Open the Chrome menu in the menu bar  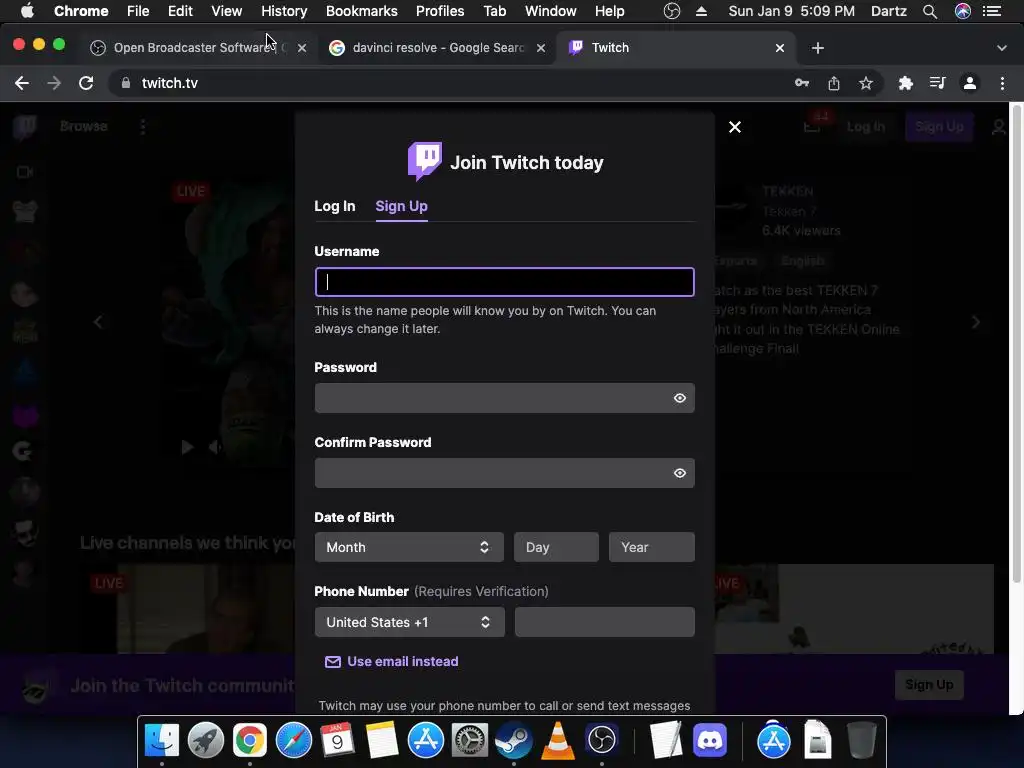click(81, 11)
